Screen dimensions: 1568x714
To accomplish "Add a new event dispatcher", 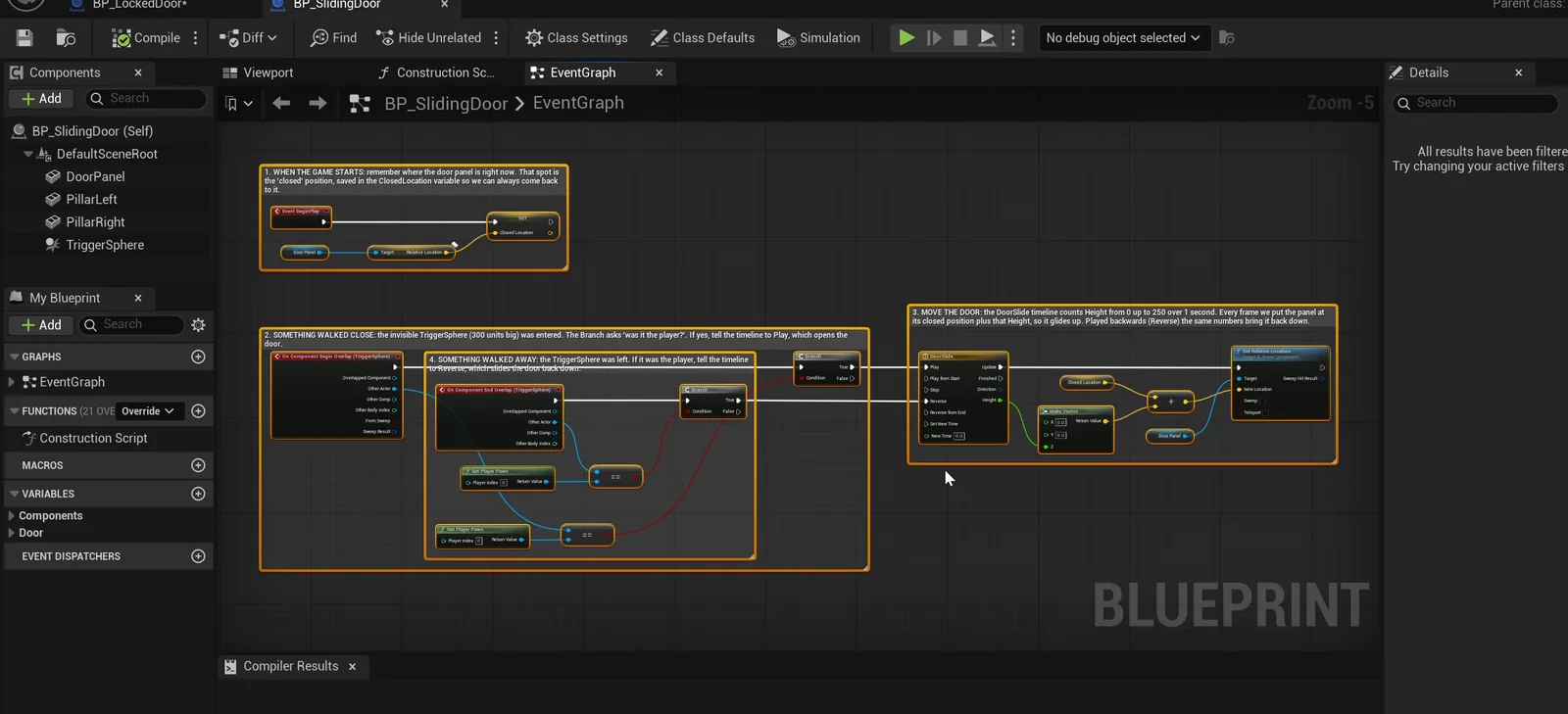I will tap(198, 556).
